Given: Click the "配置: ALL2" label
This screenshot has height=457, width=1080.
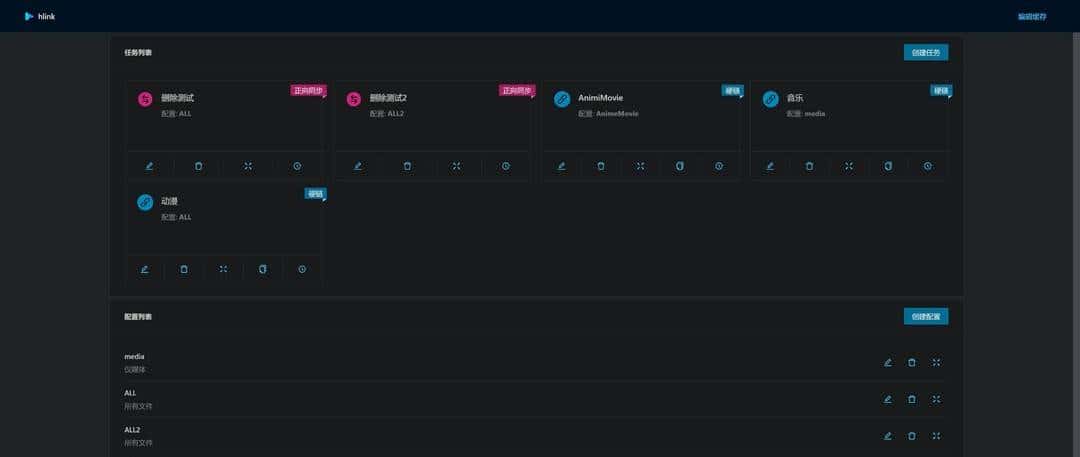Looking at the screenshot, I should 386,114.
